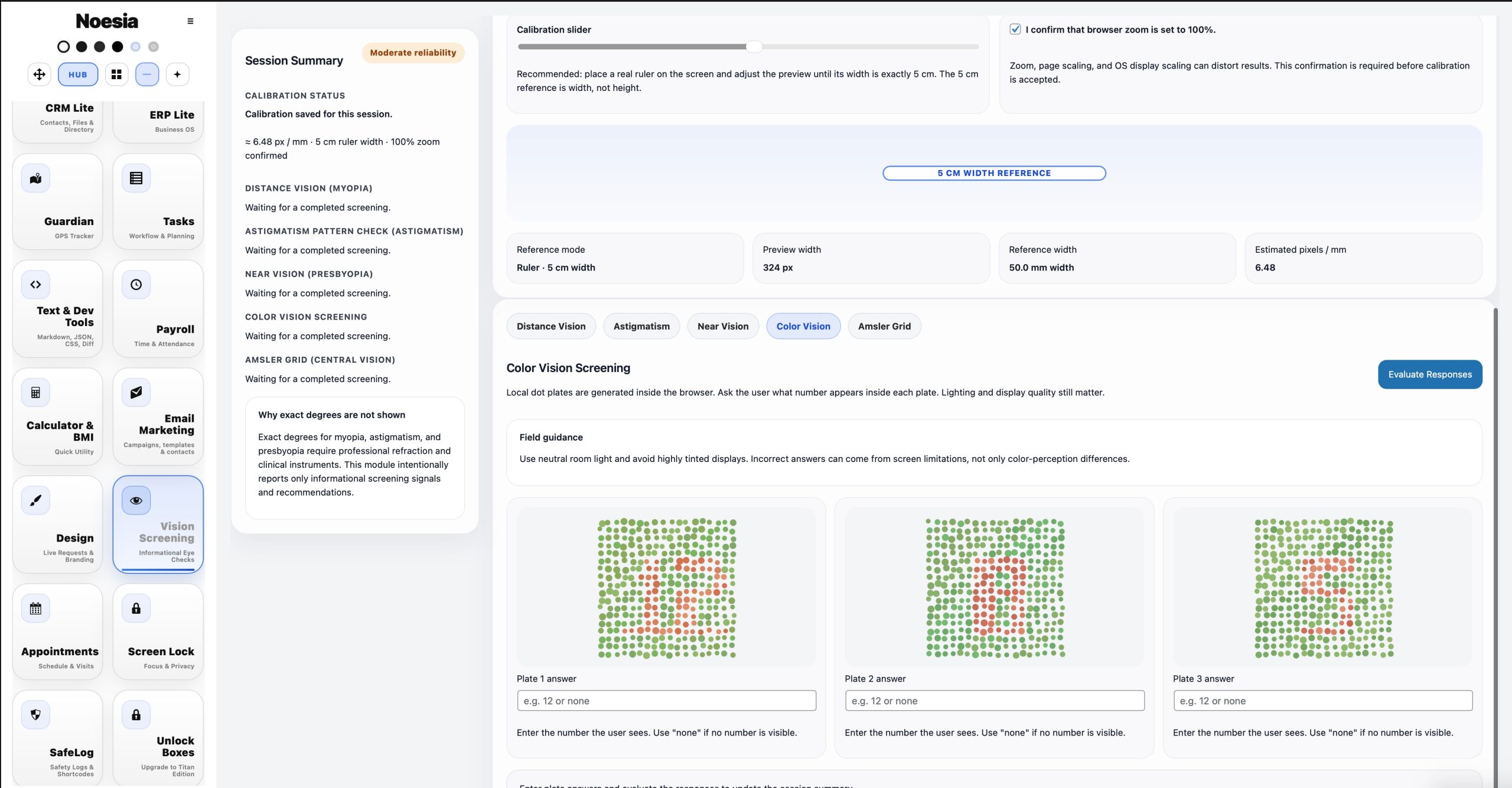Open the Tasks workflow list icon
The height and width of the screenshot is (788, 1512).
click(x=136, y=178)
